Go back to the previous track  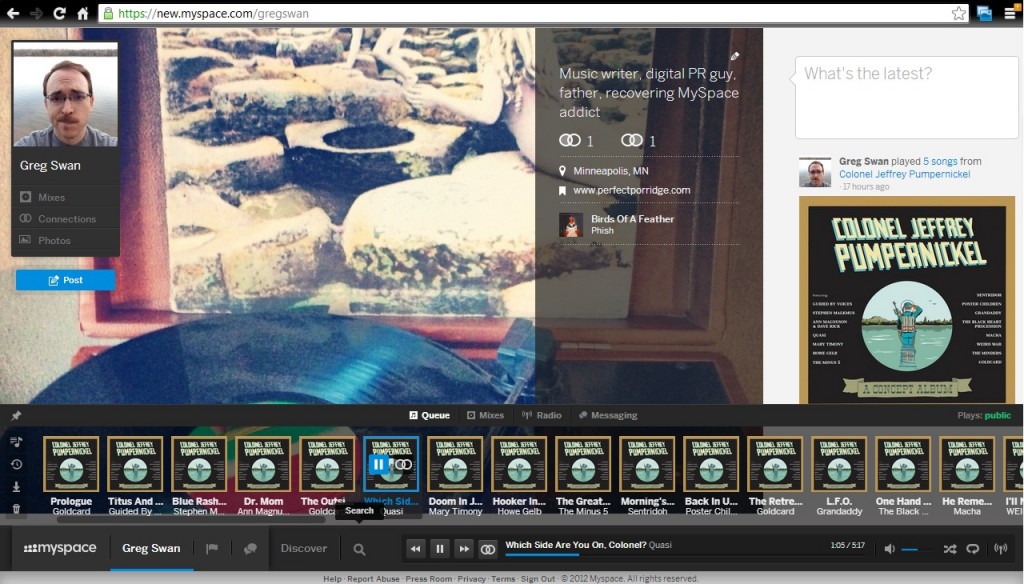coord(415,549)
